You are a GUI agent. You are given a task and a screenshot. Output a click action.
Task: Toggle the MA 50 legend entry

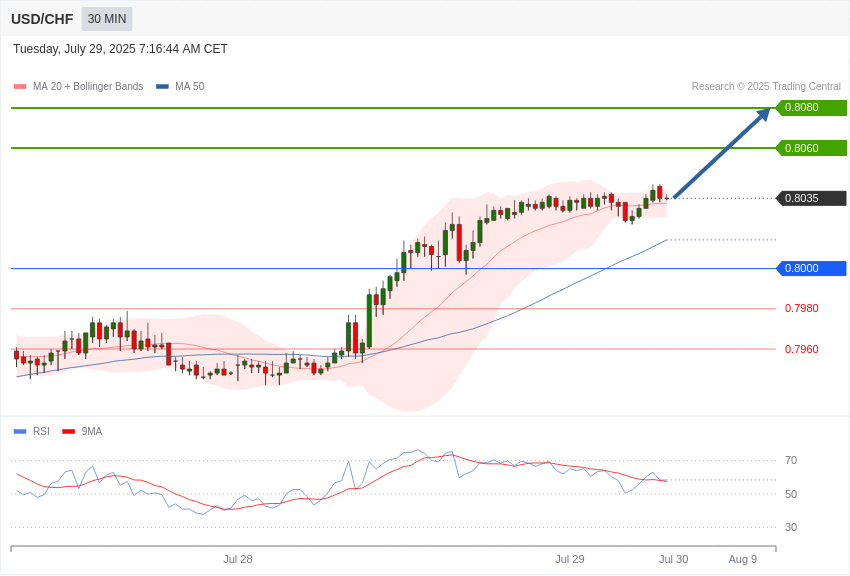(180, 86)
